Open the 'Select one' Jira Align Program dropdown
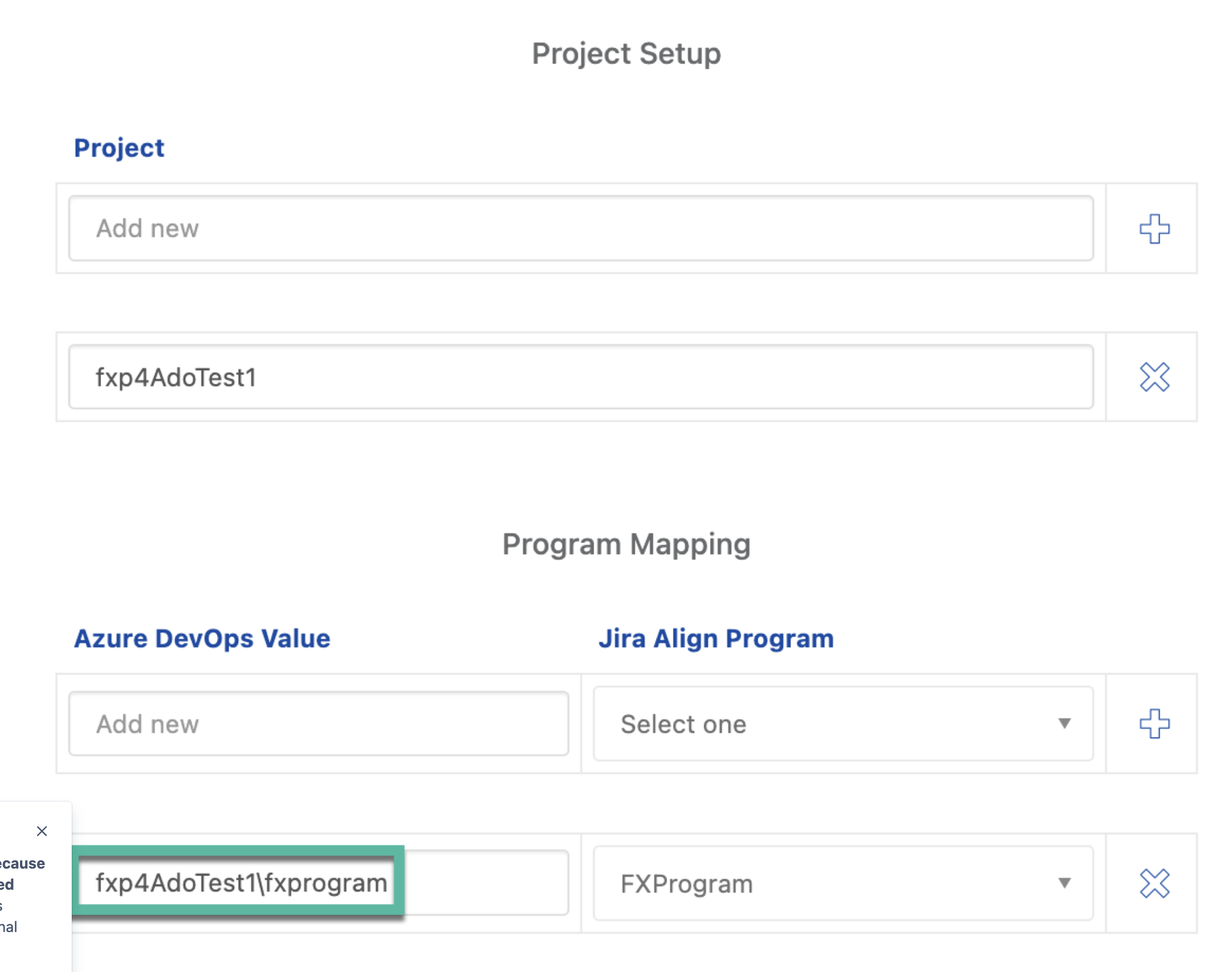This screenshot has height=972, width=1232. (x=842, y=723)
